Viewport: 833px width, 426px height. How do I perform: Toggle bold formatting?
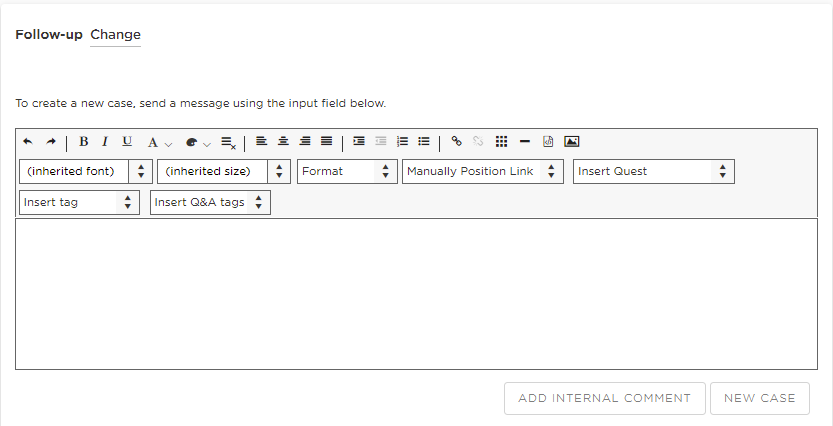(83, 141)
